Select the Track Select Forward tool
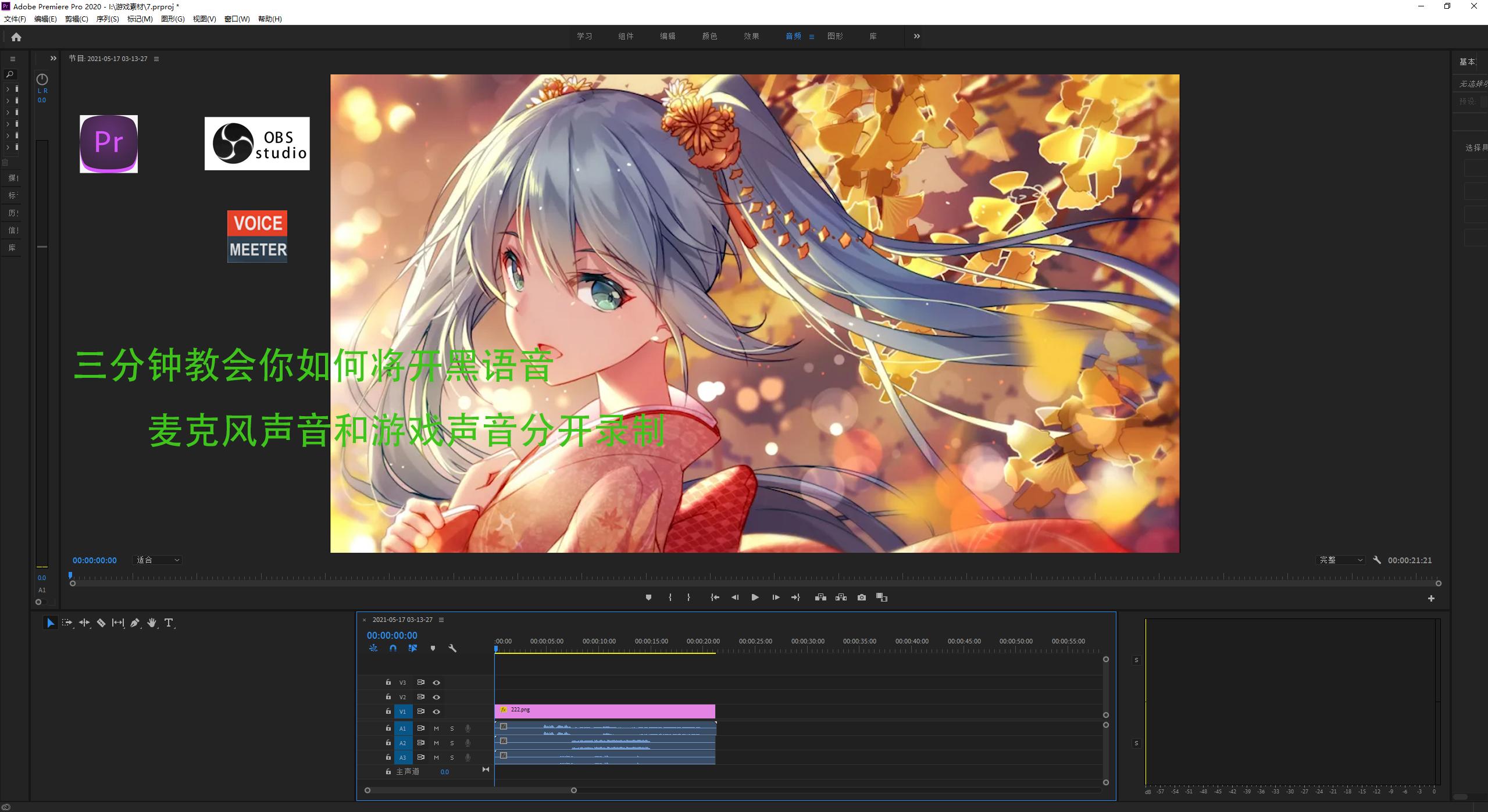Viewport: 1488px width, 812px height. pos(67,623)
